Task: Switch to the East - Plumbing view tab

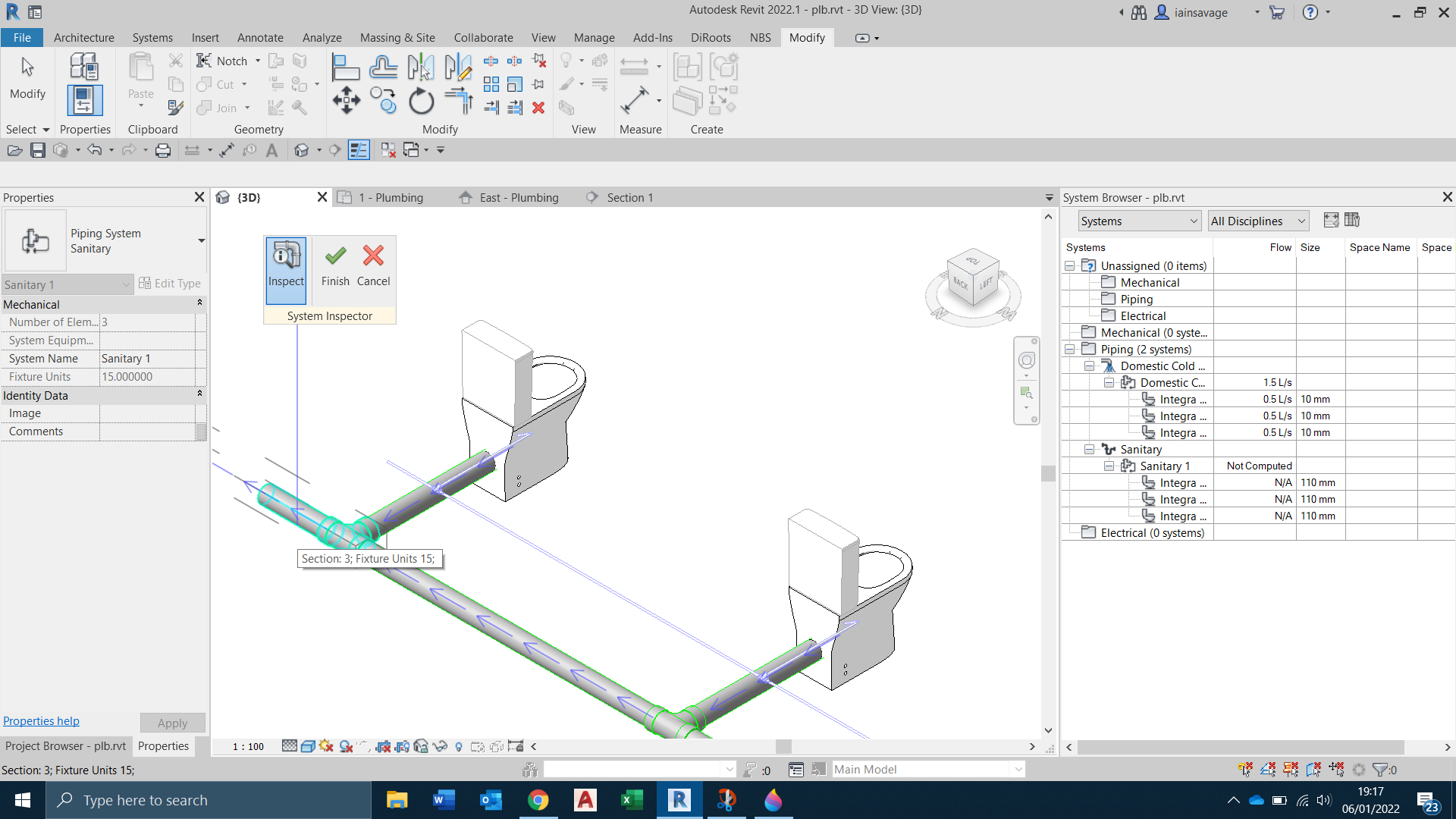Action: [x=518, y=197]
